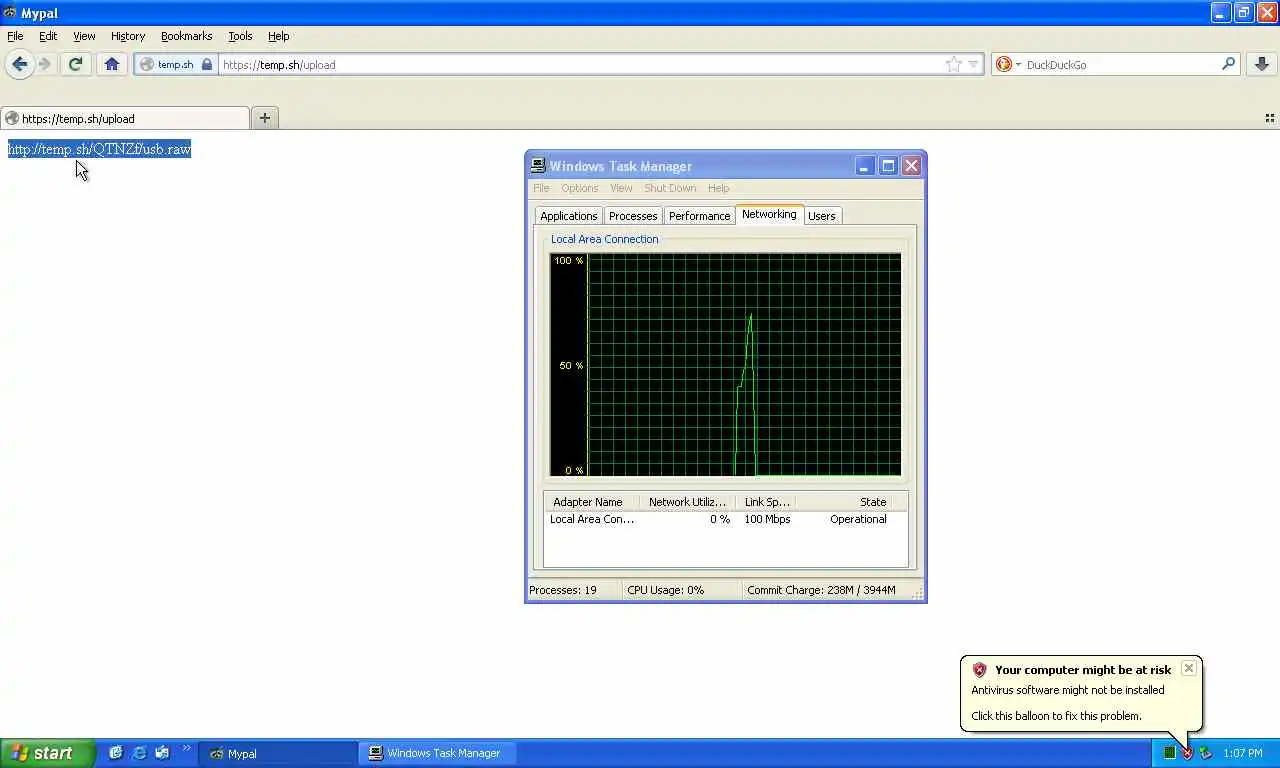Open Mypal Edit menu
This screenshot has height=768, width=1280.
48,36
